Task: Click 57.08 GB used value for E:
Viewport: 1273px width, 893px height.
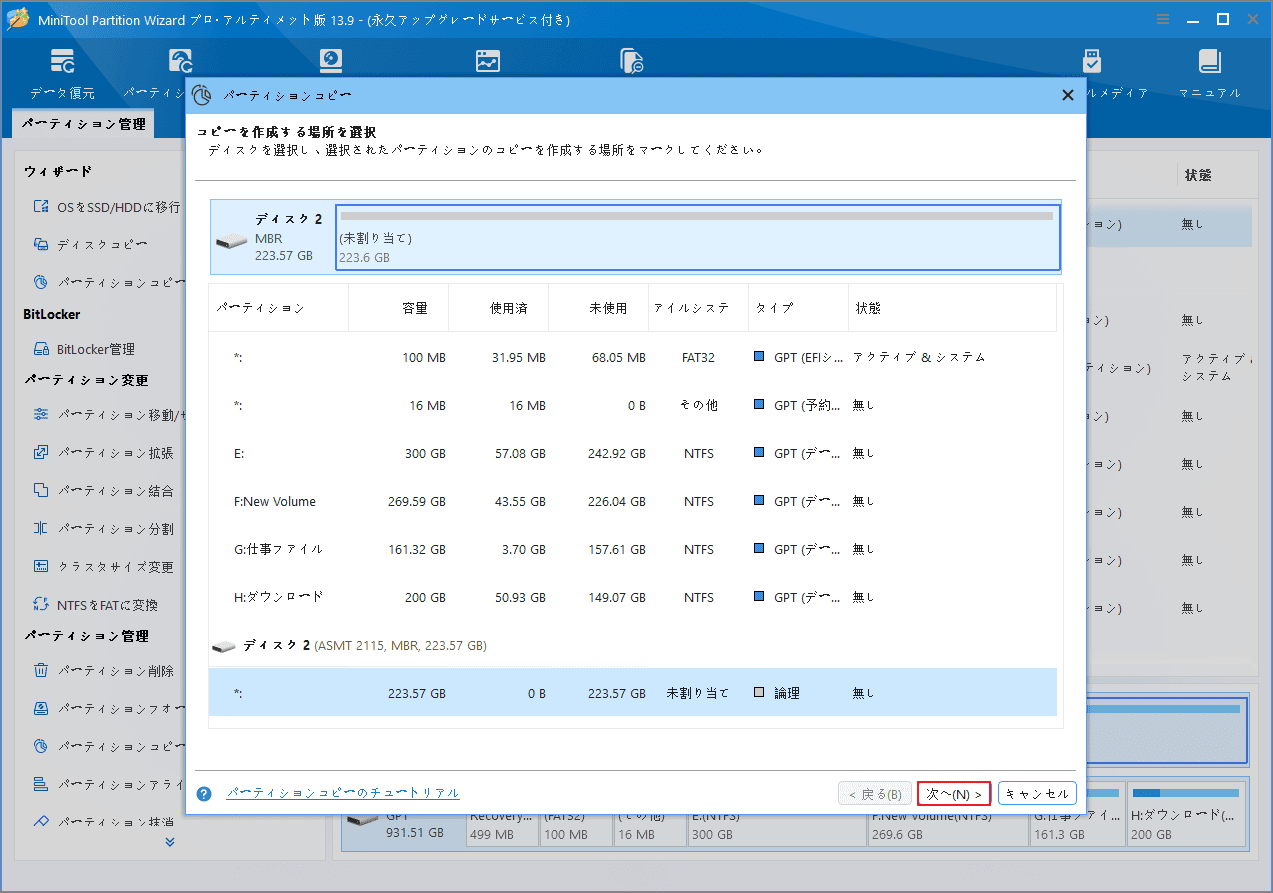Action: [519, 453]
